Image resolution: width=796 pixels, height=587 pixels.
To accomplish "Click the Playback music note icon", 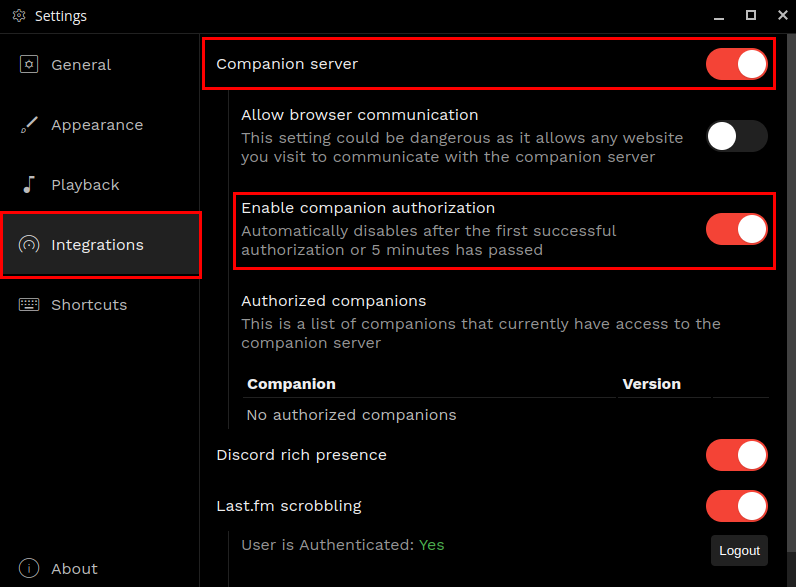I will pyautogui.click(x=29, y=185).
